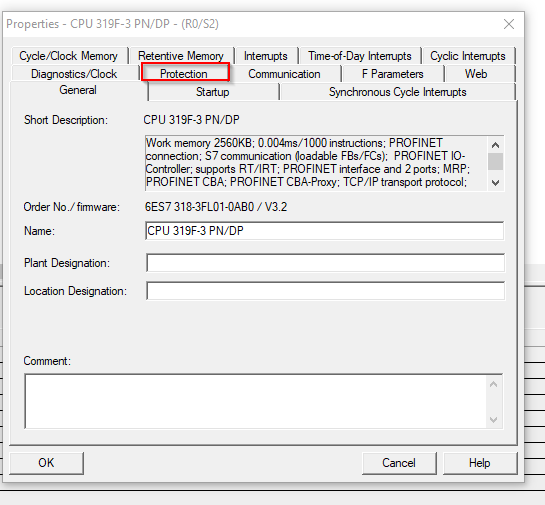Click the Name input field
Image resolution: width=545 pixels, height=505 pixels.
[325, 231]
